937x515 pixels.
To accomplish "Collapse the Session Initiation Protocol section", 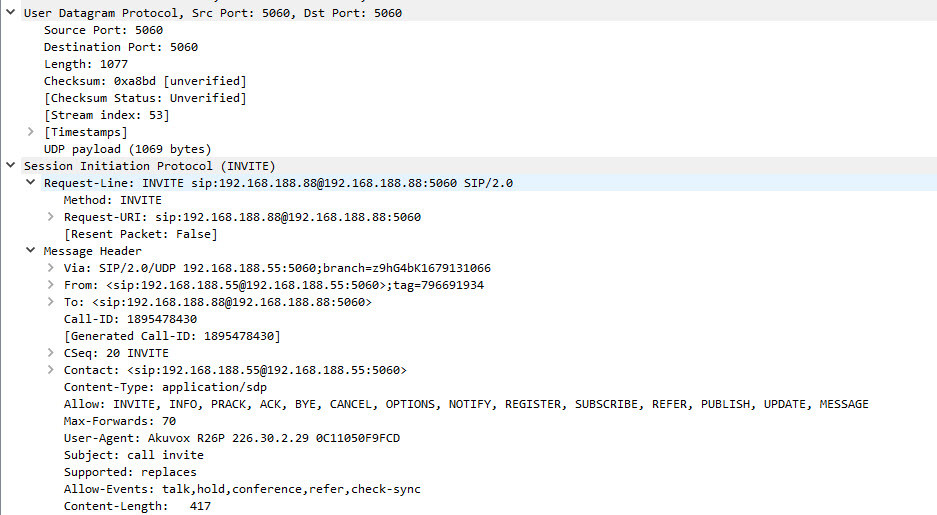I will point(11,165).
